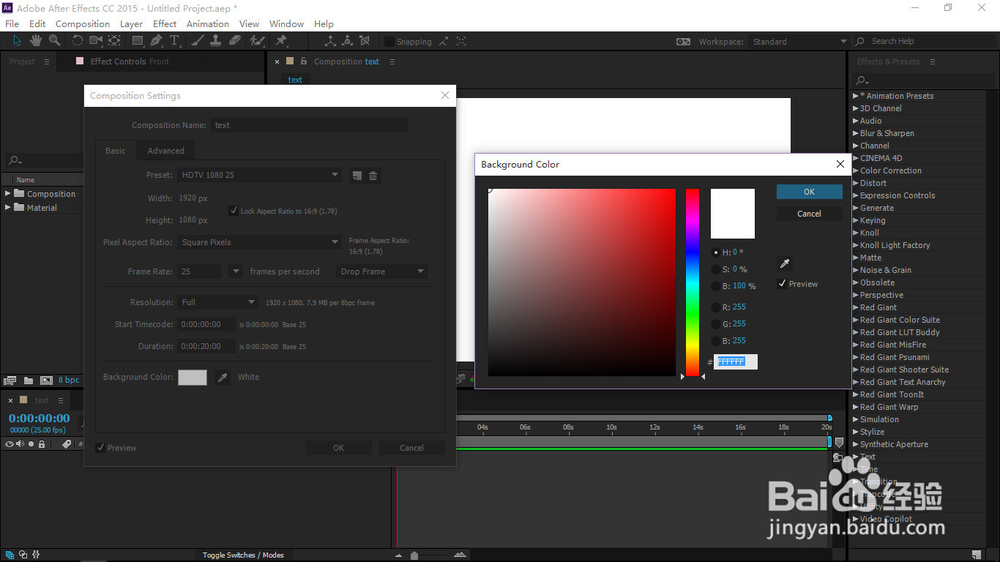Select the Eraser tool
Image resolution: width=1000 pixels, height=562 pixels.
coord(235,41)
